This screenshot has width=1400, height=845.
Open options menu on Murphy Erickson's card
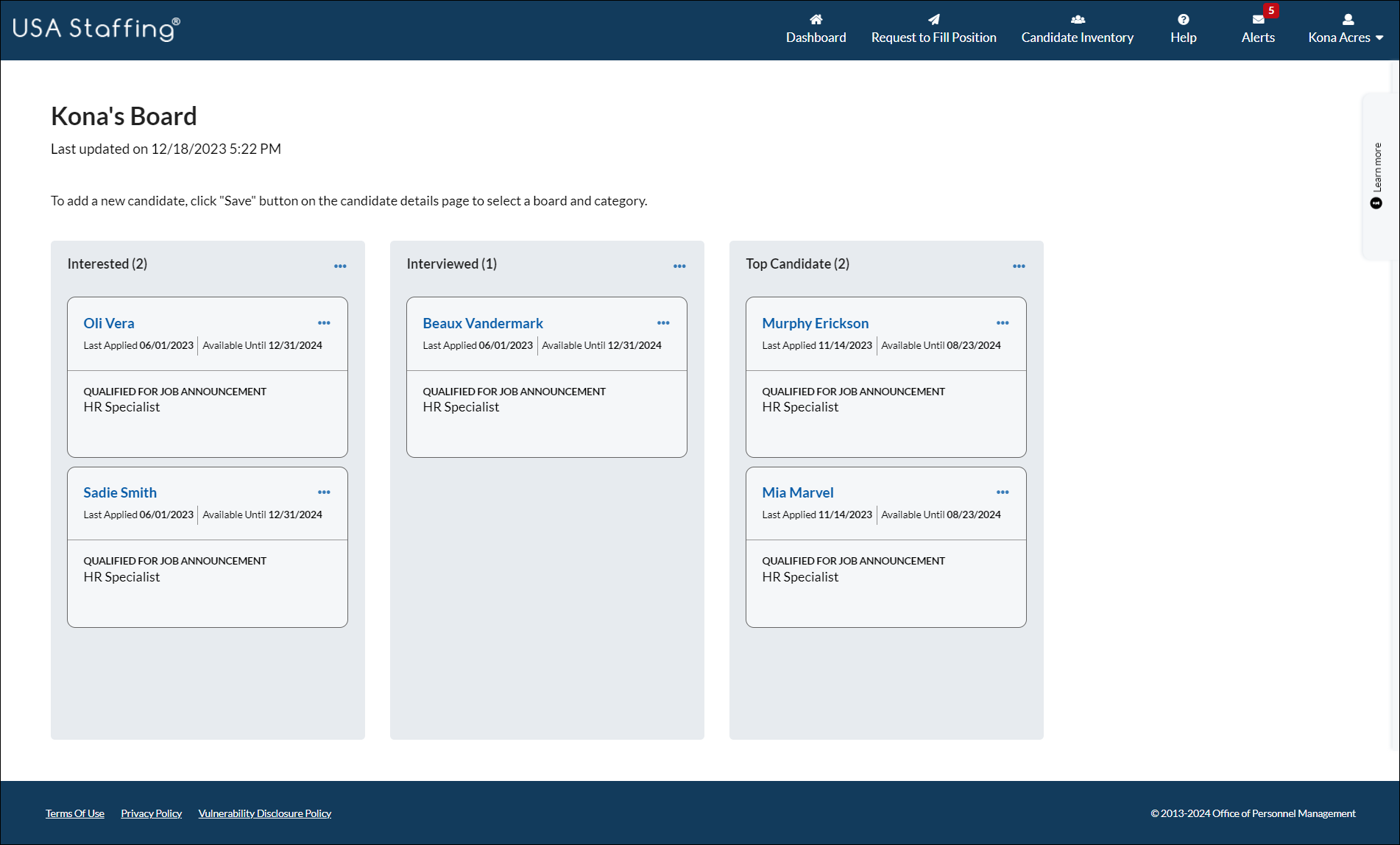1003,322
